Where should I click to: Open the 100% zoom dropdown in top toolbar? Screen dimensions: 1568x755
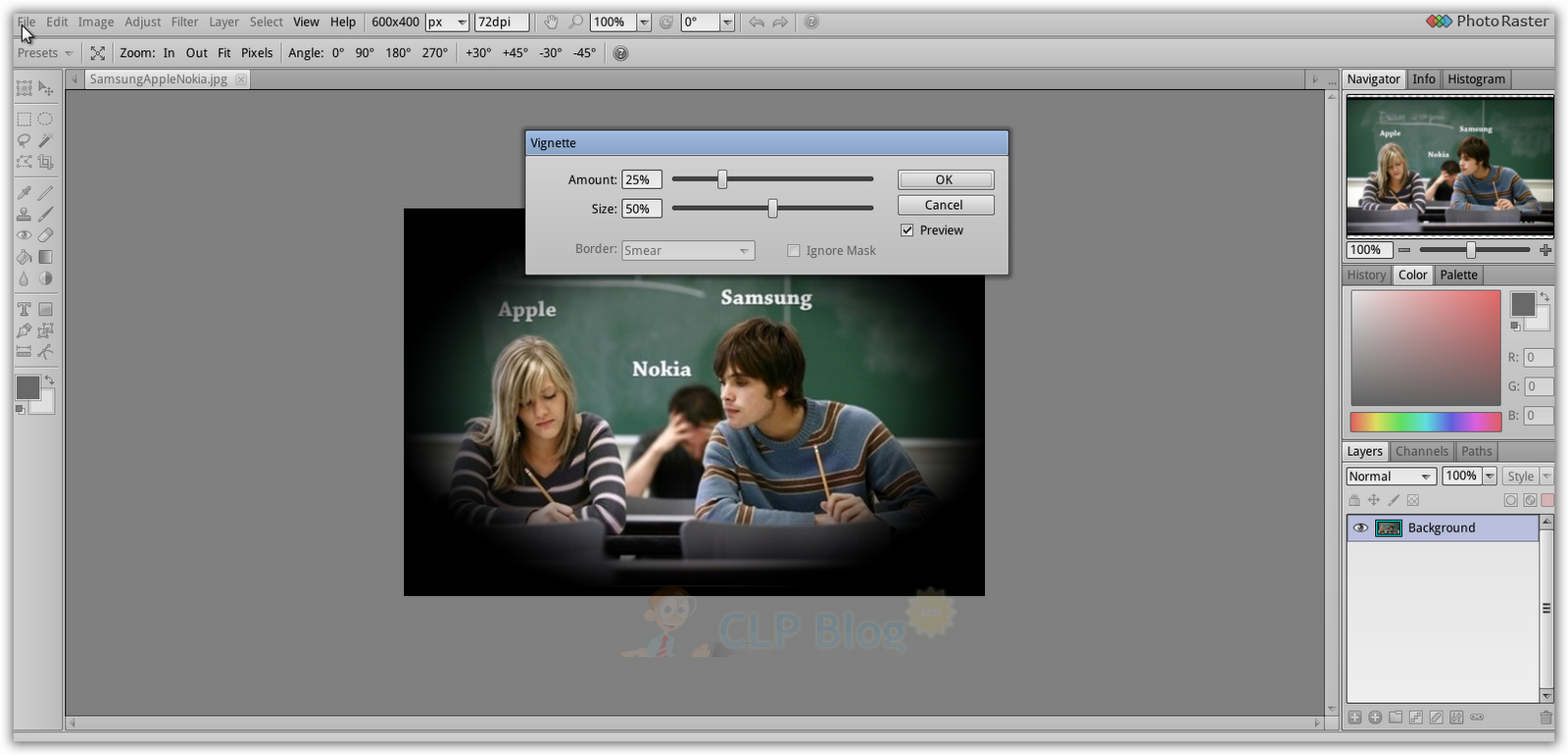(644, 22)
